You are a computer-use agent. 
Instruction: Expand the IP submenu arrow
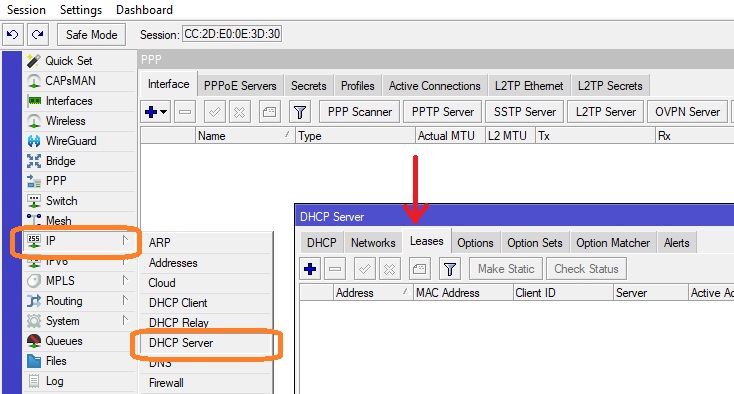[x=125, y=241]
